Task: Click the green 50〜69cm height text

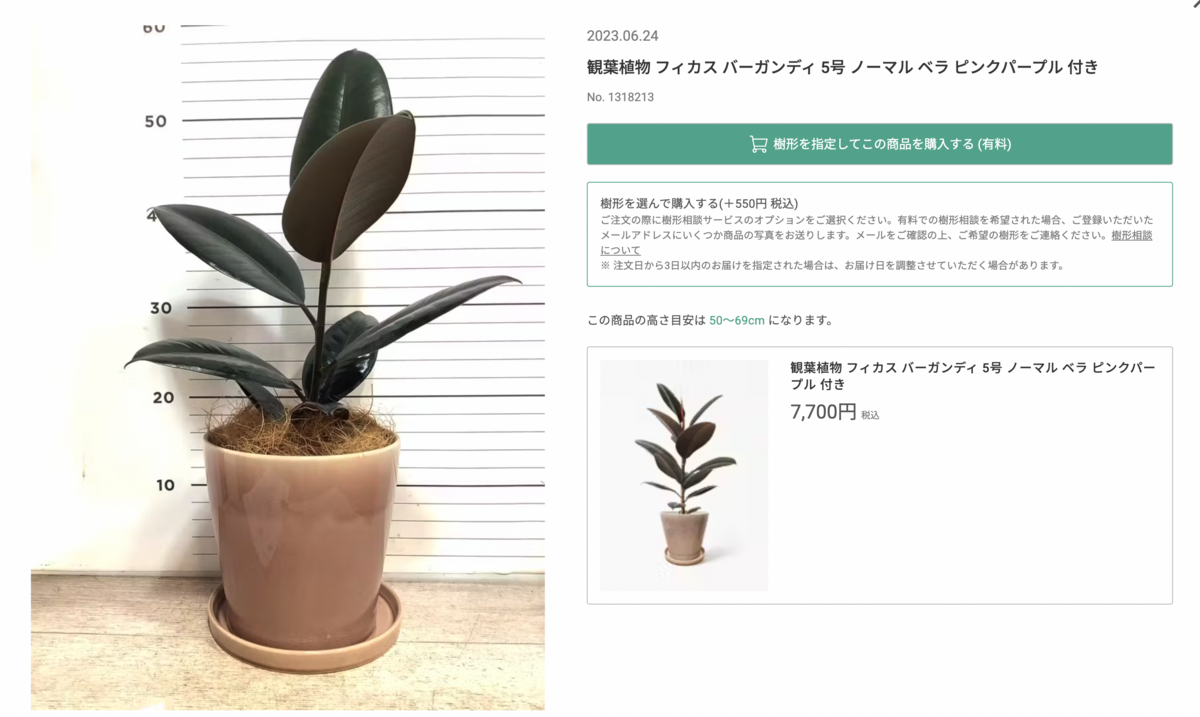Action: click(x=737, y=320)
